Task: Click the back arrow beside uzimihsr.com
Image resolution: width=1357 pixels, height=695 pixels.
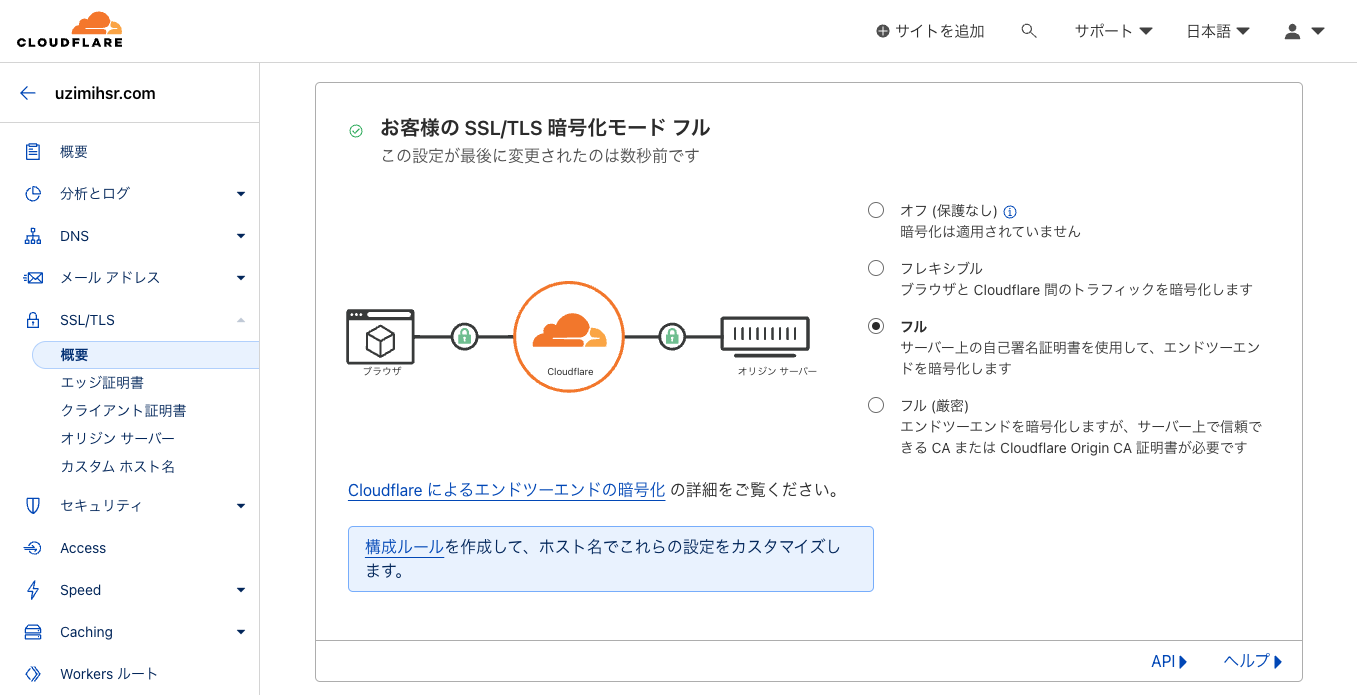Action: tap(28, 93)
